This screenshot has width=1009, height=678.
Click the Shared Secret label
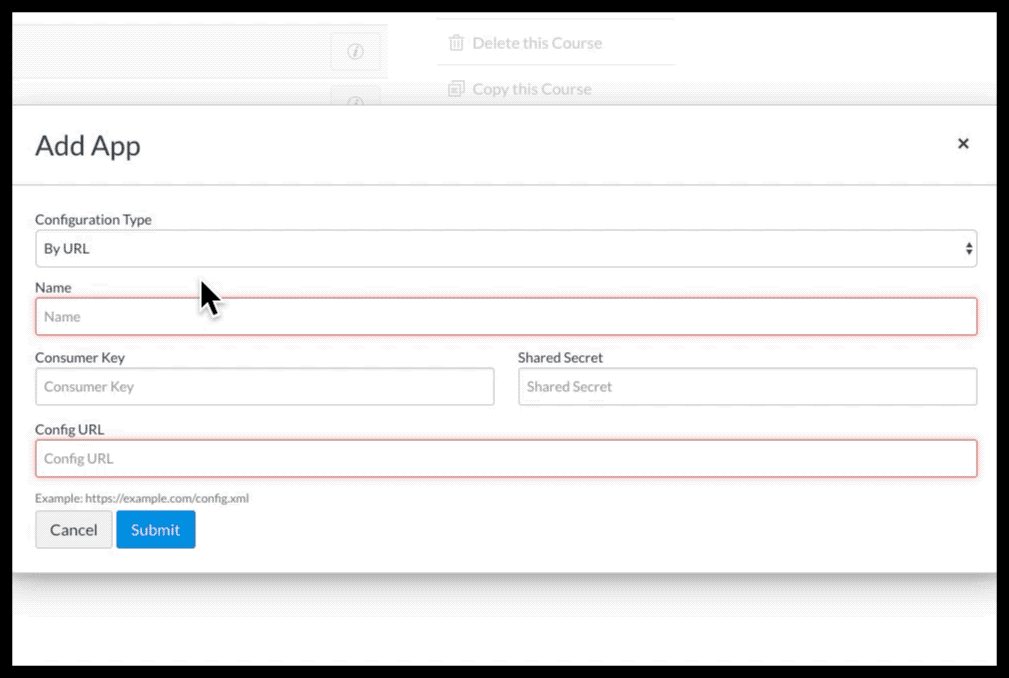pos(560,358)
